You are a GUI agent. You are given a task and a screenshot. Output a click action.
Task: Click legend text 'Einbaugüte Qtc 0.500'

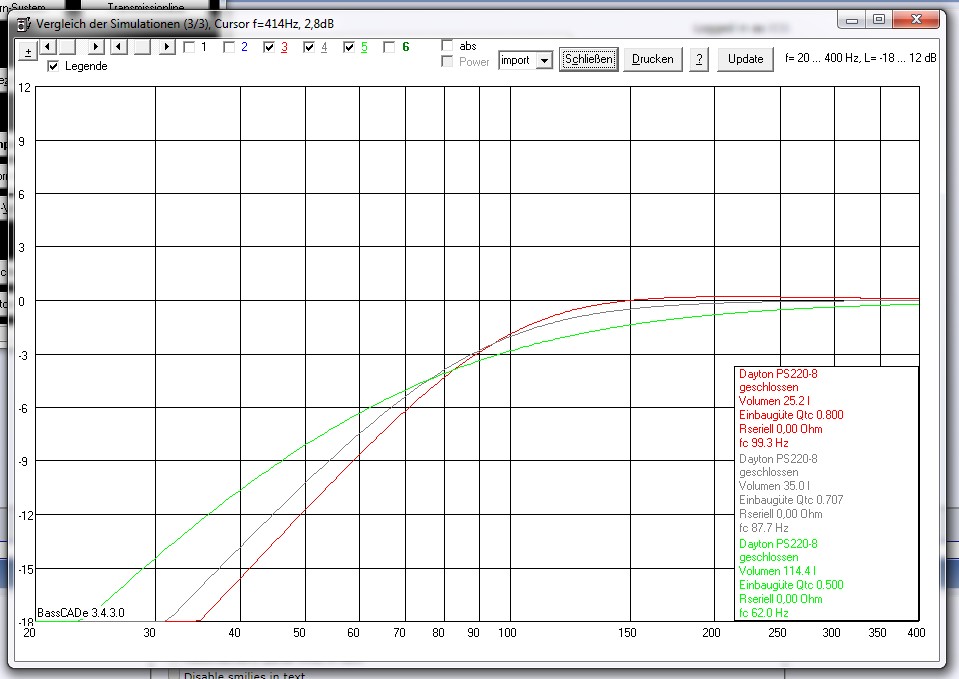(791, 585)
